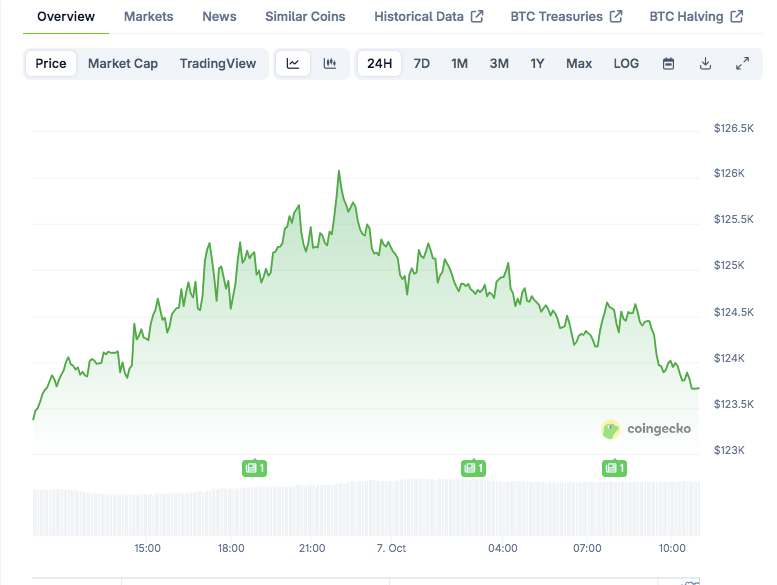Click the news marker near 07:00
Screen dimensions: 777x585
coord(613,467)
